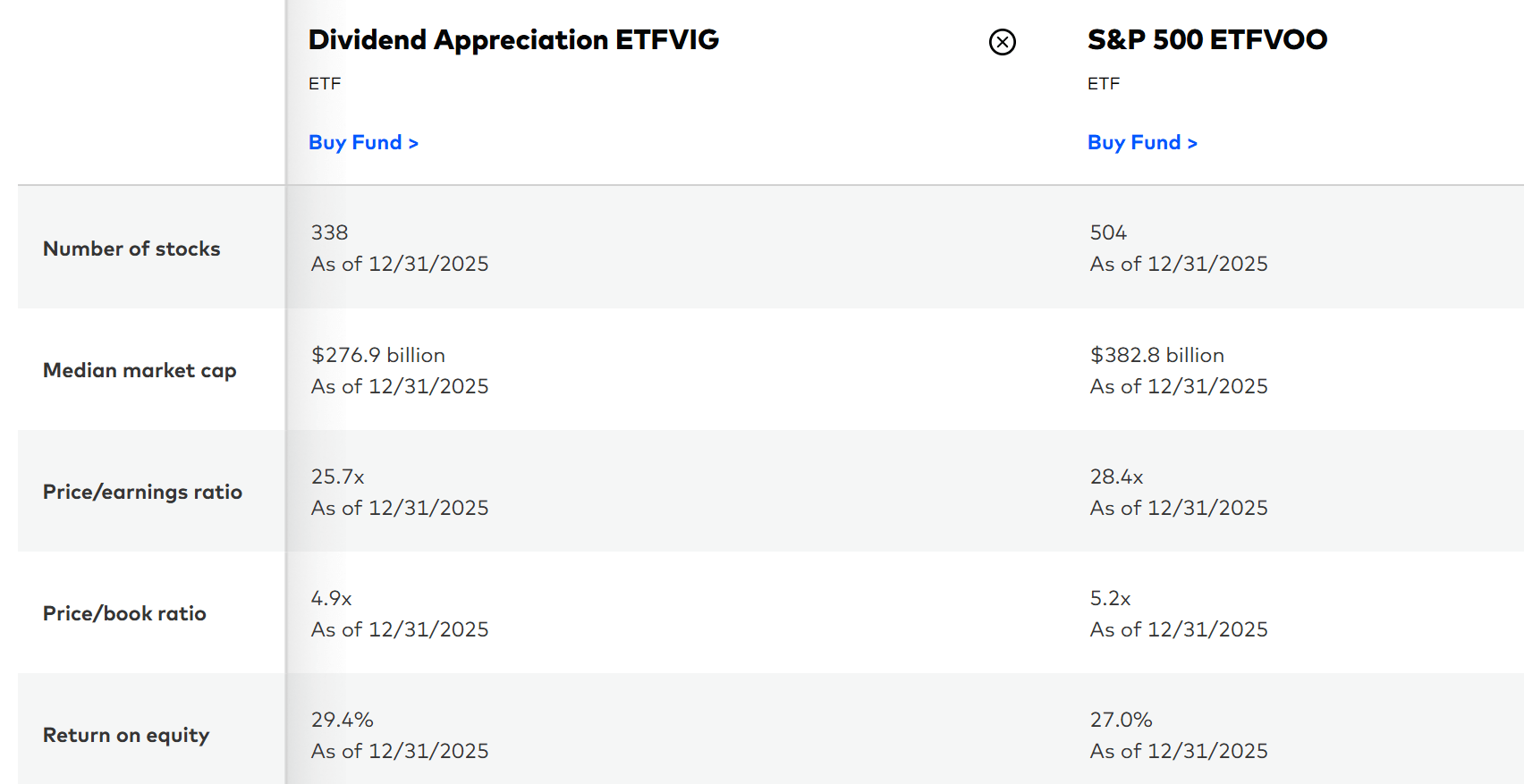This screenshot has height=784, width=1524.
Task: Click the Median market cap row label
Action: pyautogui.click(x=140, y=370)
